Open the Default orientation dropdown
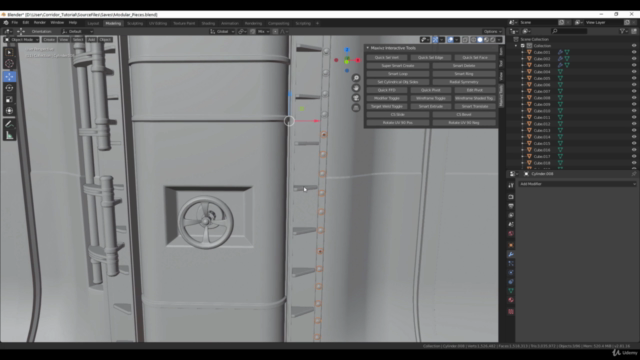 coord(77,31)
